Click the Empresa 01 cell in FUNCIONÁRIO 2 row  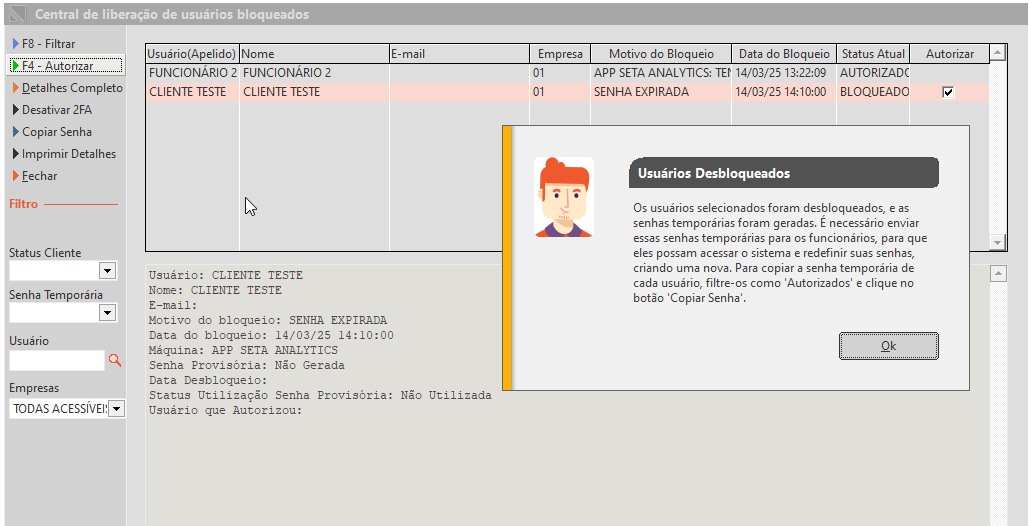click(560, 73)
